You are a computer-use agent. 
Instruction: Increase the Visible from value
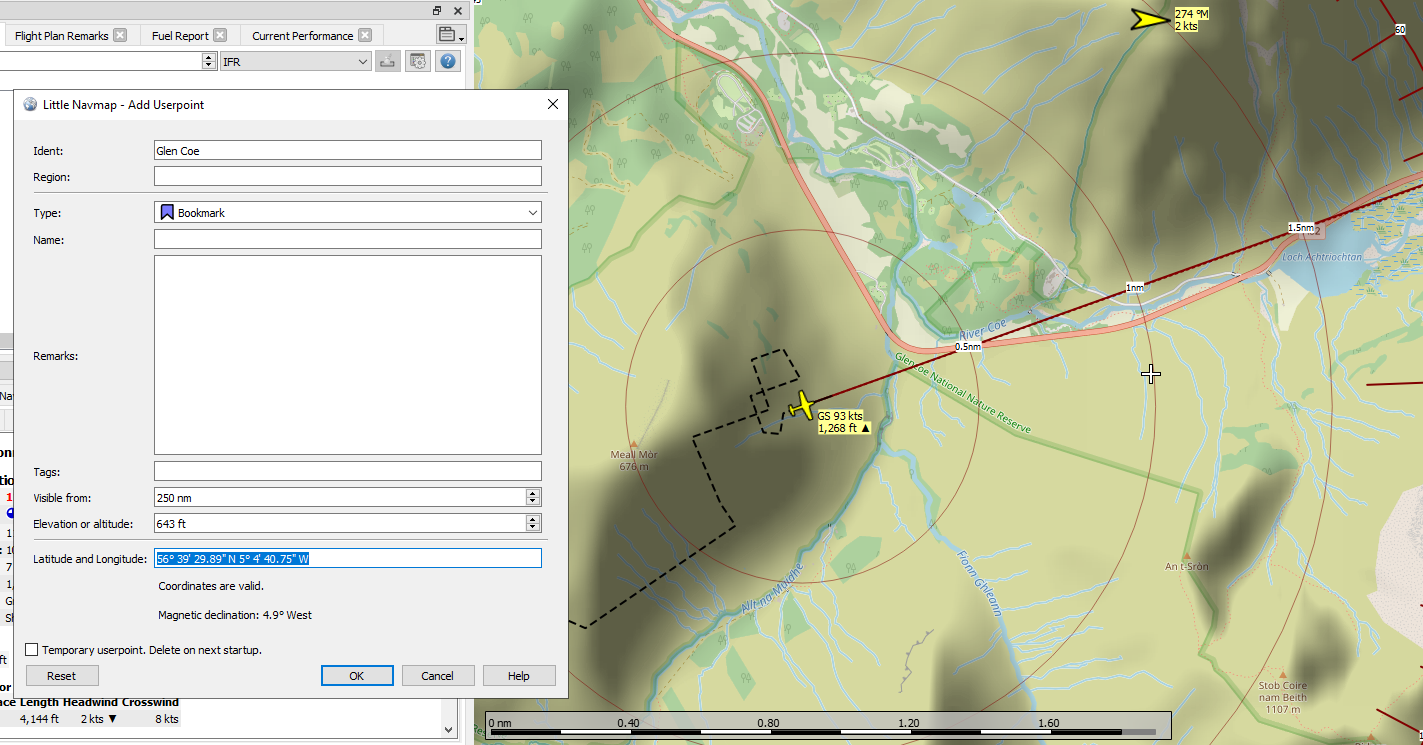pos(533,493)
